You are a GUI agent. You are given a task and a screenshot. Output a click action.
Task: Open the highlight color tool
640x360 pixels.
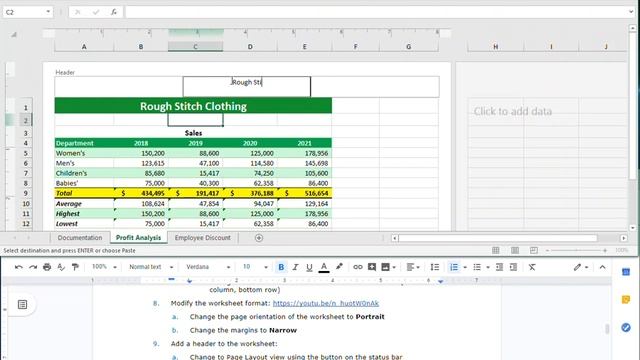tap(339, 267)
